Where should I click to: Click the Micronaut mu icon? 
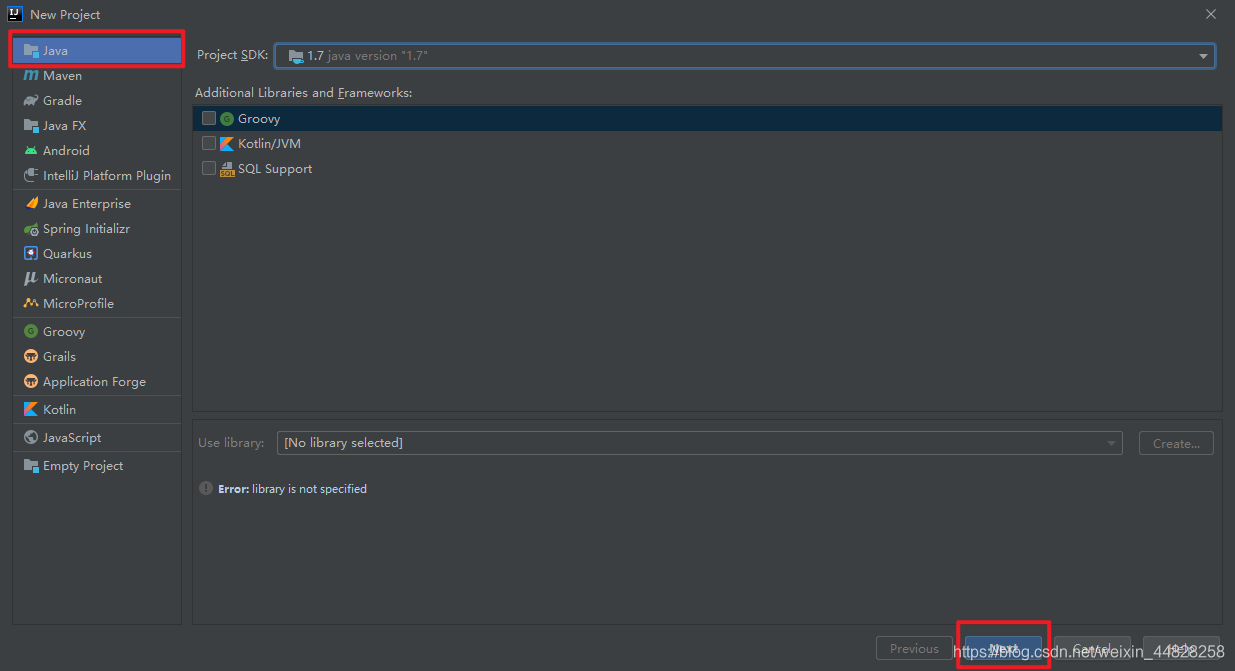tap(31, 279)
